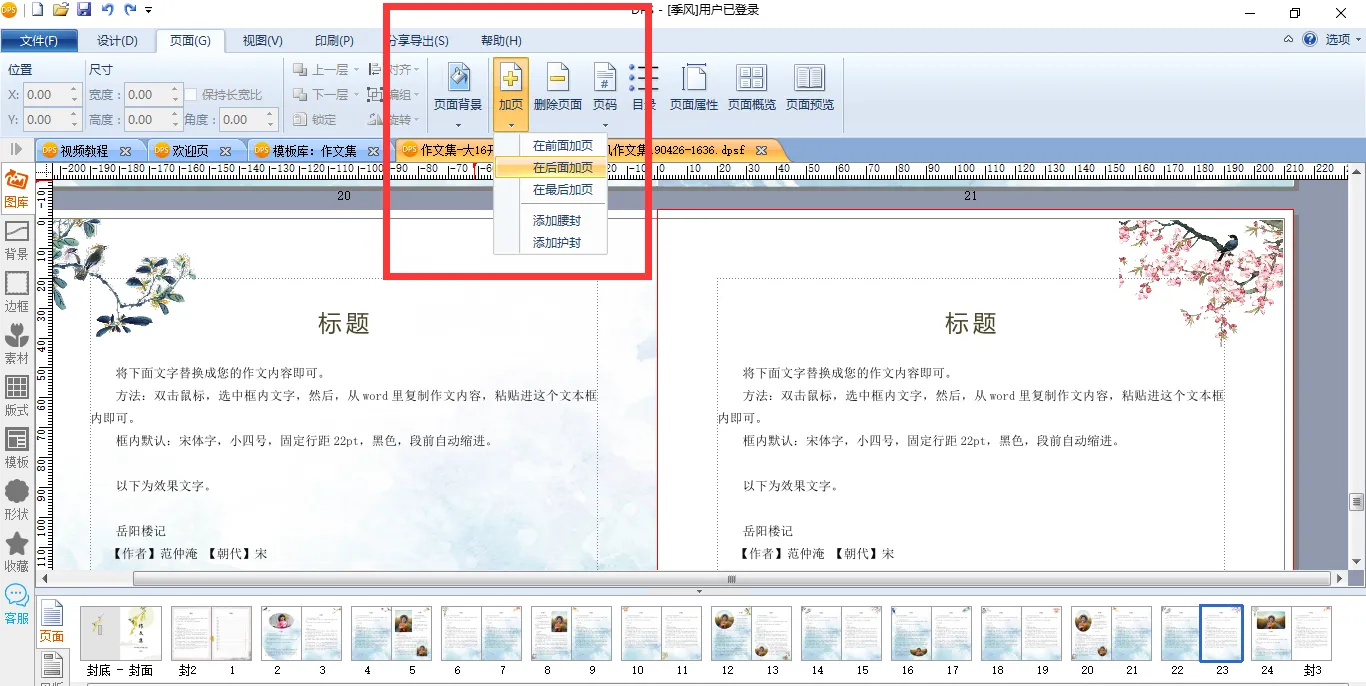
Task: Click the Redo arrow icon
Action: [130, 10]
